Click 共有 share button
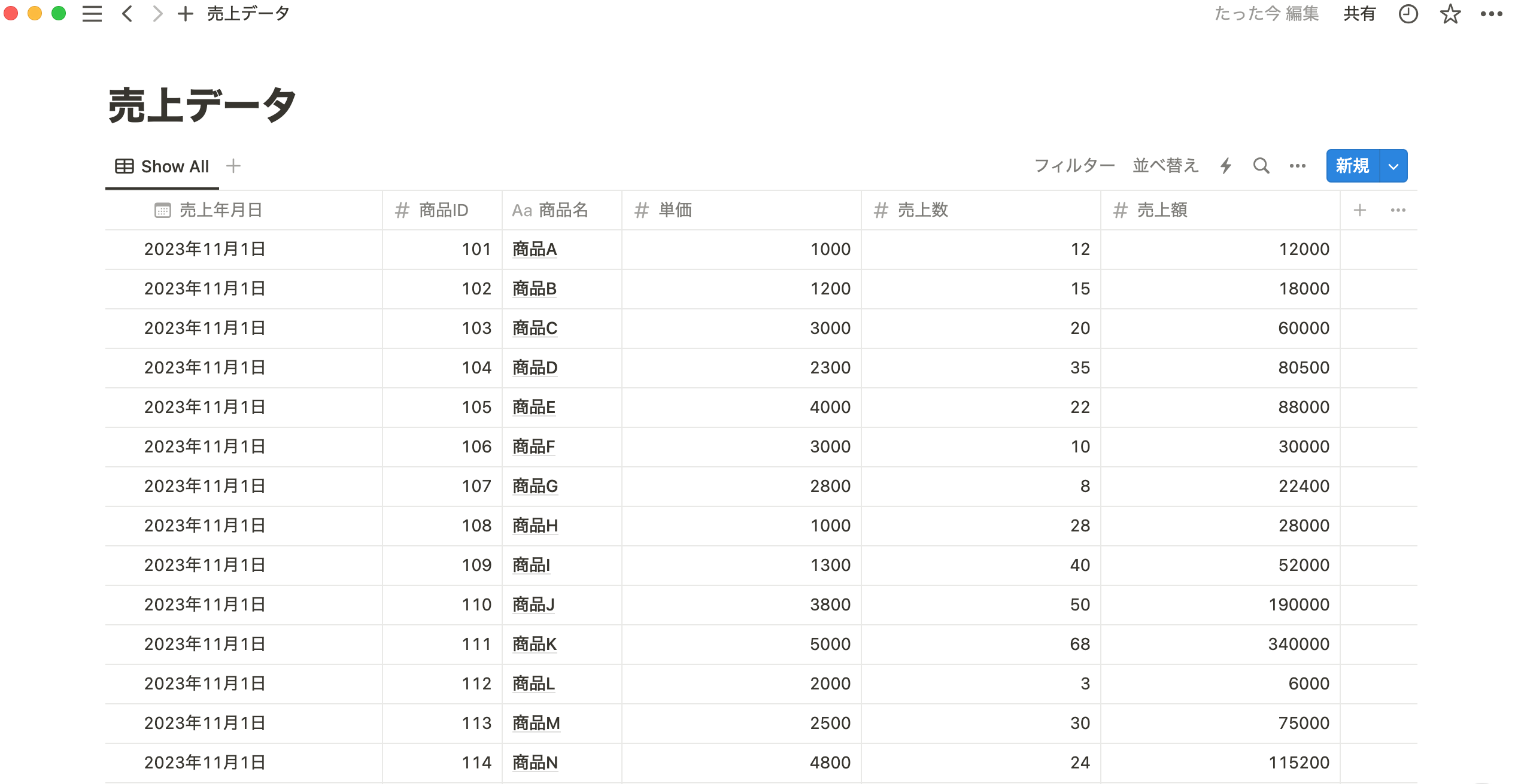Image resolution: width=1518 pixels, height=784 pixels. point(1359,14)
